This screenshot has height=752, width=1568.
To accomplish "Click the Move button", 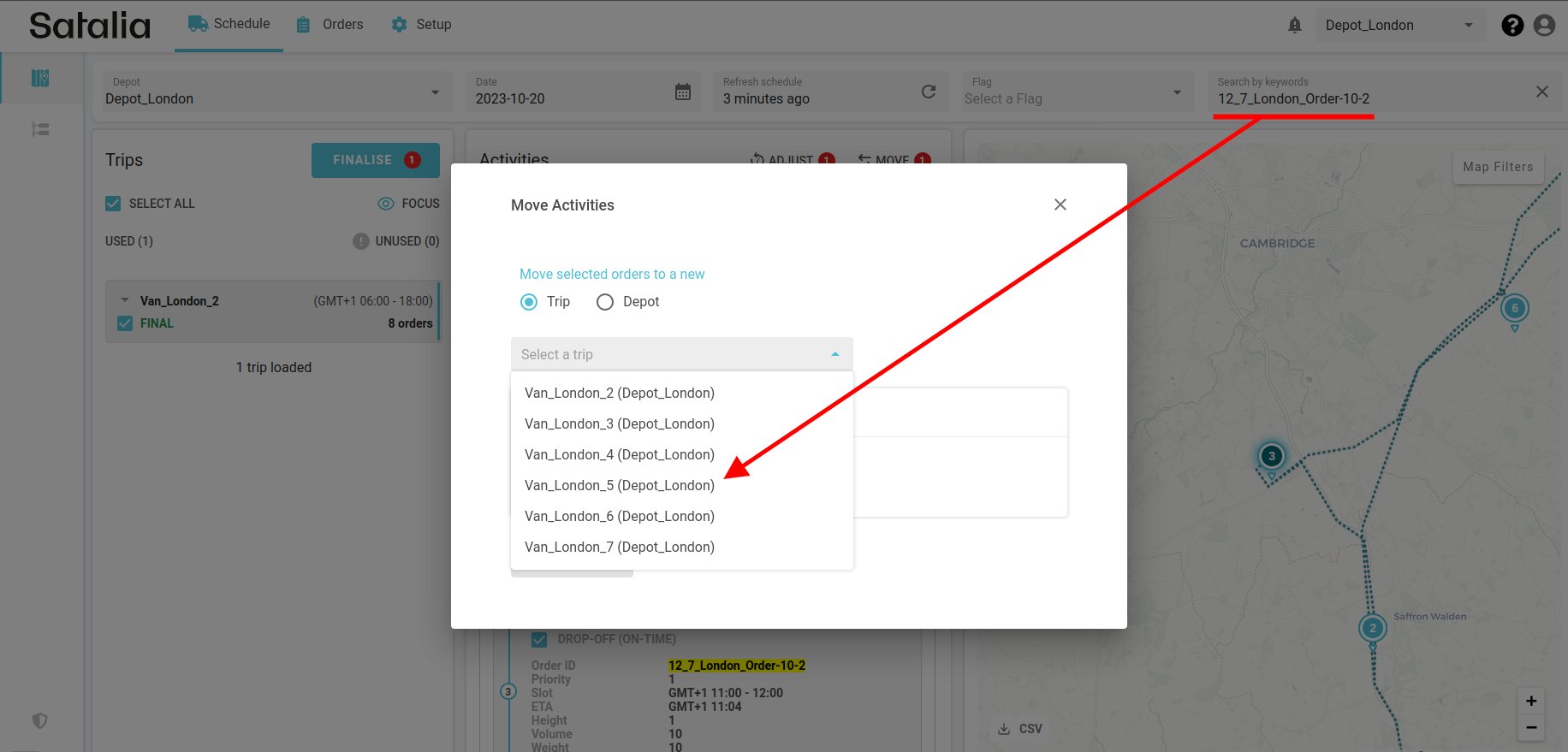I will (x=894, y=159).
